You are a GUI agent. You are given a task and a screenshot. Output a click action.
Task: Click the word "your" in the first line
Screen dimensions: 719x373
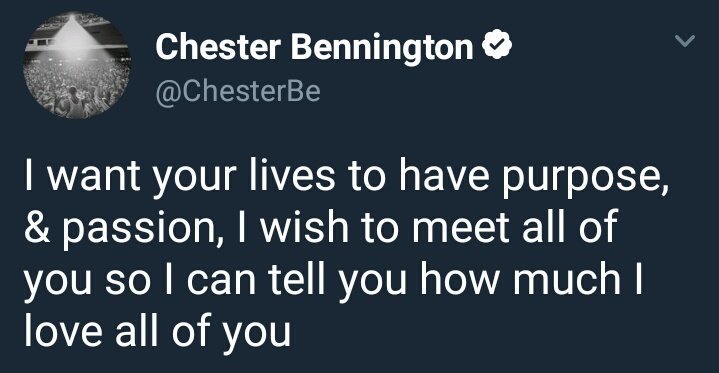tap(195, 180)
